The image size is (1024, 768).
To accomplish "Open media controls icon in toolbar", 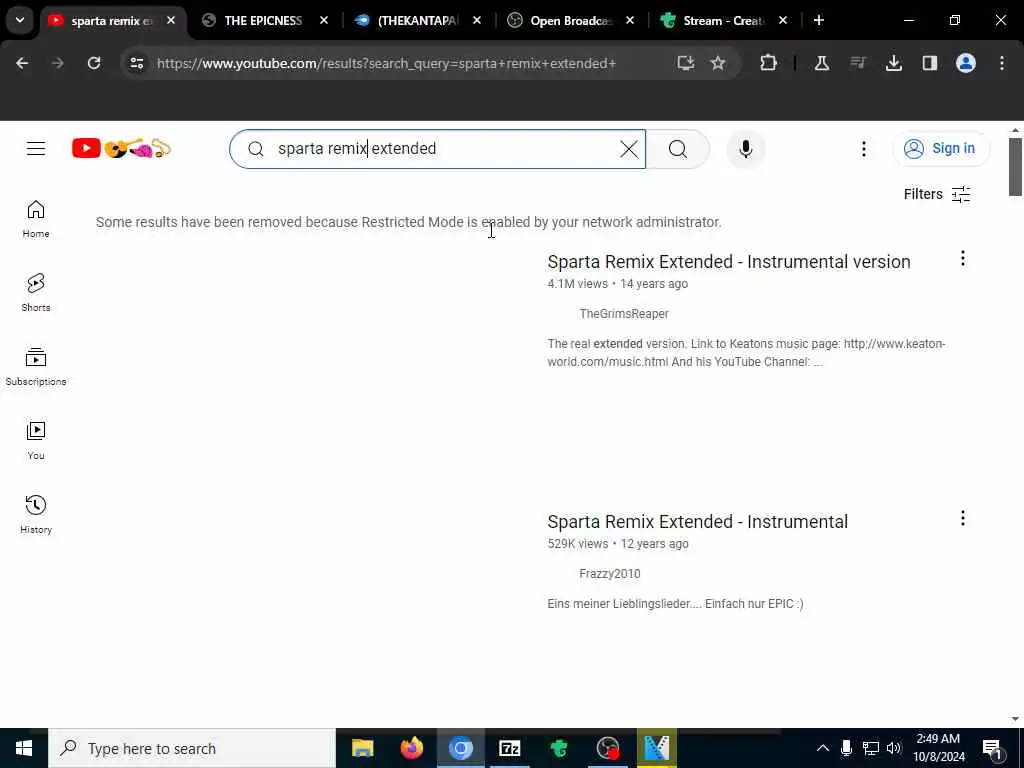I will [x=857, y=63].
